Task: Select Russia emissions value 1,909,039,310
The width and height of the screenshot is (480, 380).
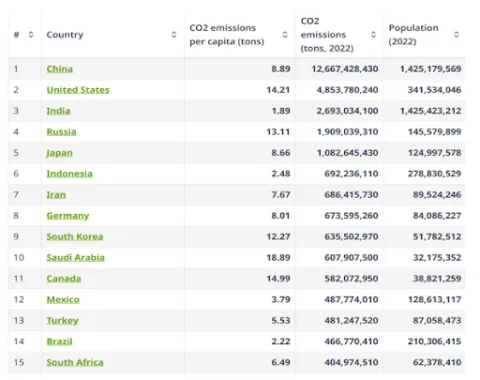Action: (x=347, y=132)
